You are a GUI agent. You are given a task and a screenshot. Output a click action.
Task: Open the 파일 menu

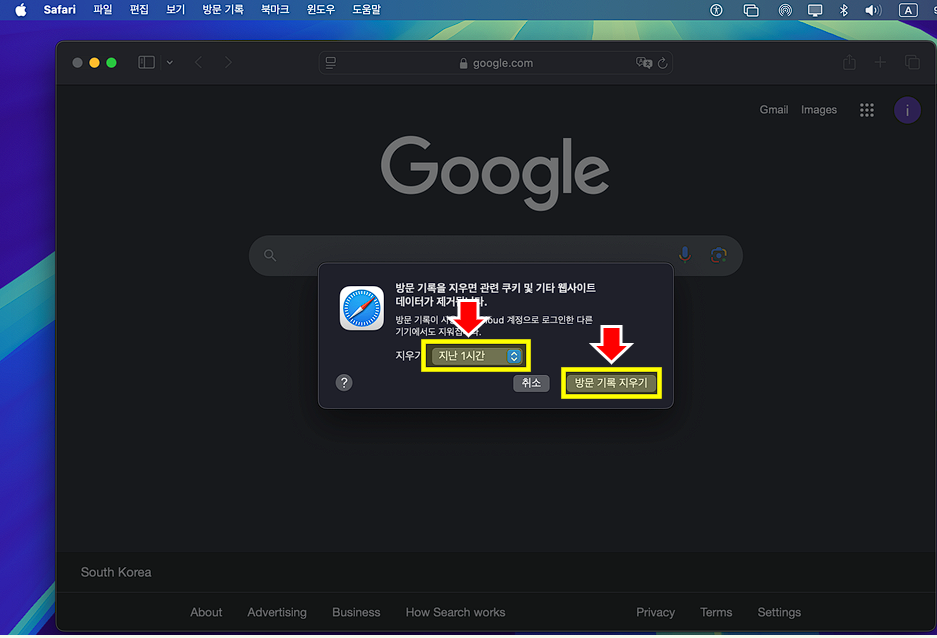tap(103, 10)
